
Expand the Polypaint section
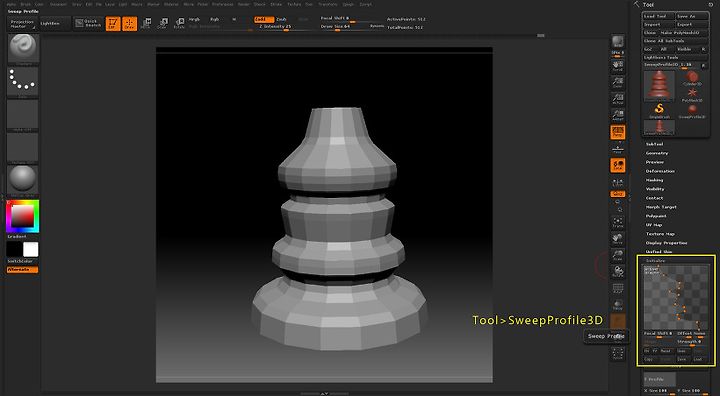[x=656, y=216]
